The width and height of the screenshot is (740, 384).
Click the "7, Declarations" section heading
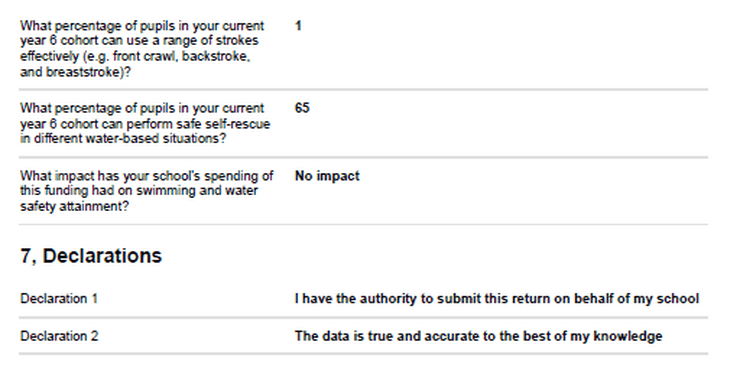pos(91,256)
